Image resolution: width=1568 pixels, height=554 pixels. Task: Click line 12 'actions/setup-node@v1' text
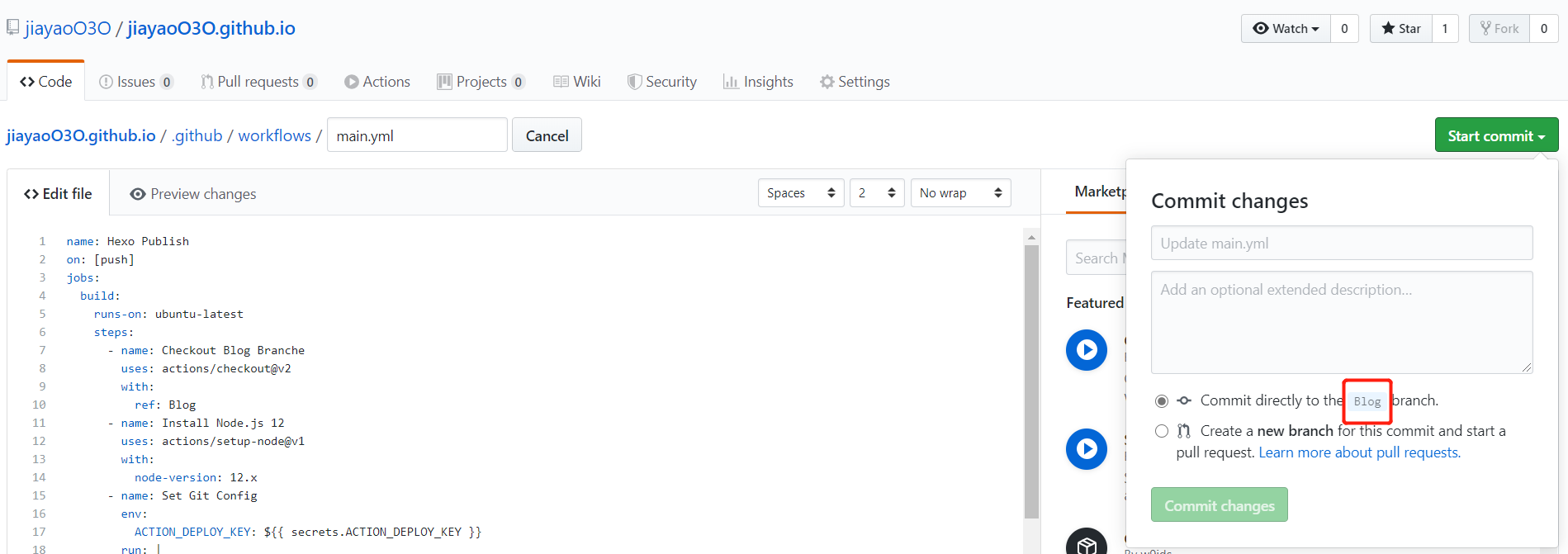[233, 441]
